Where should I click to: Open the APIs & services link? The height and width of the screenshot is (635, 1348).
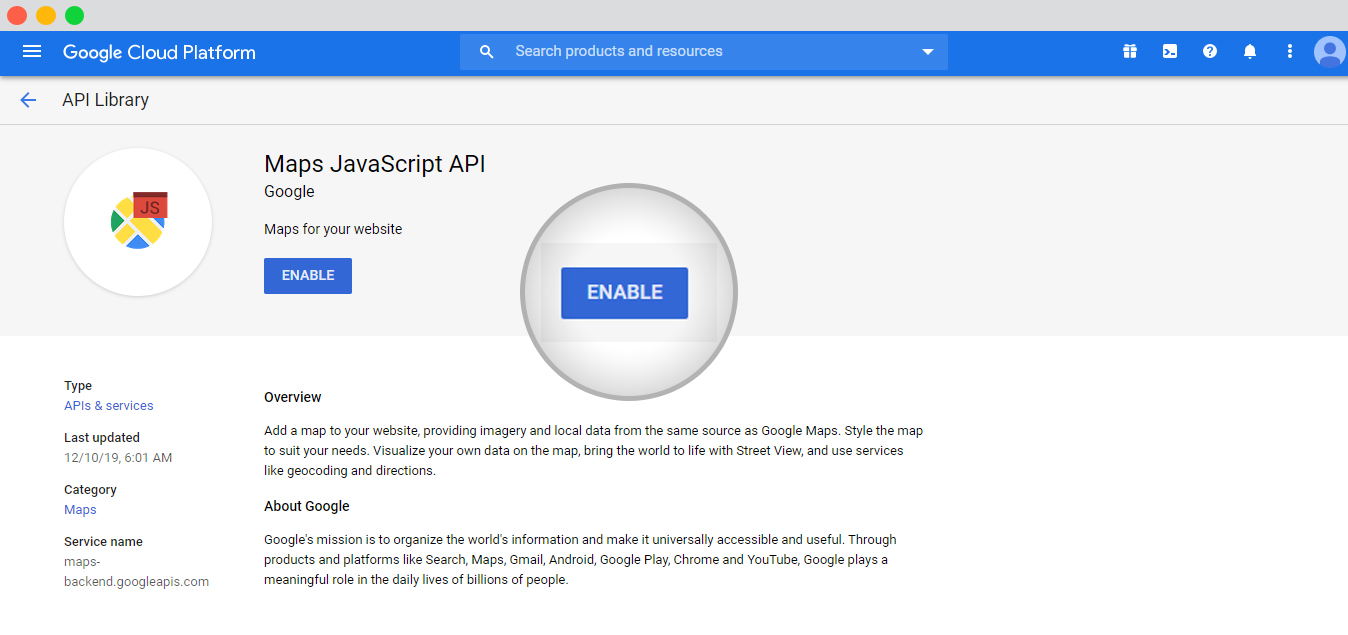click(x=109, y=406)
